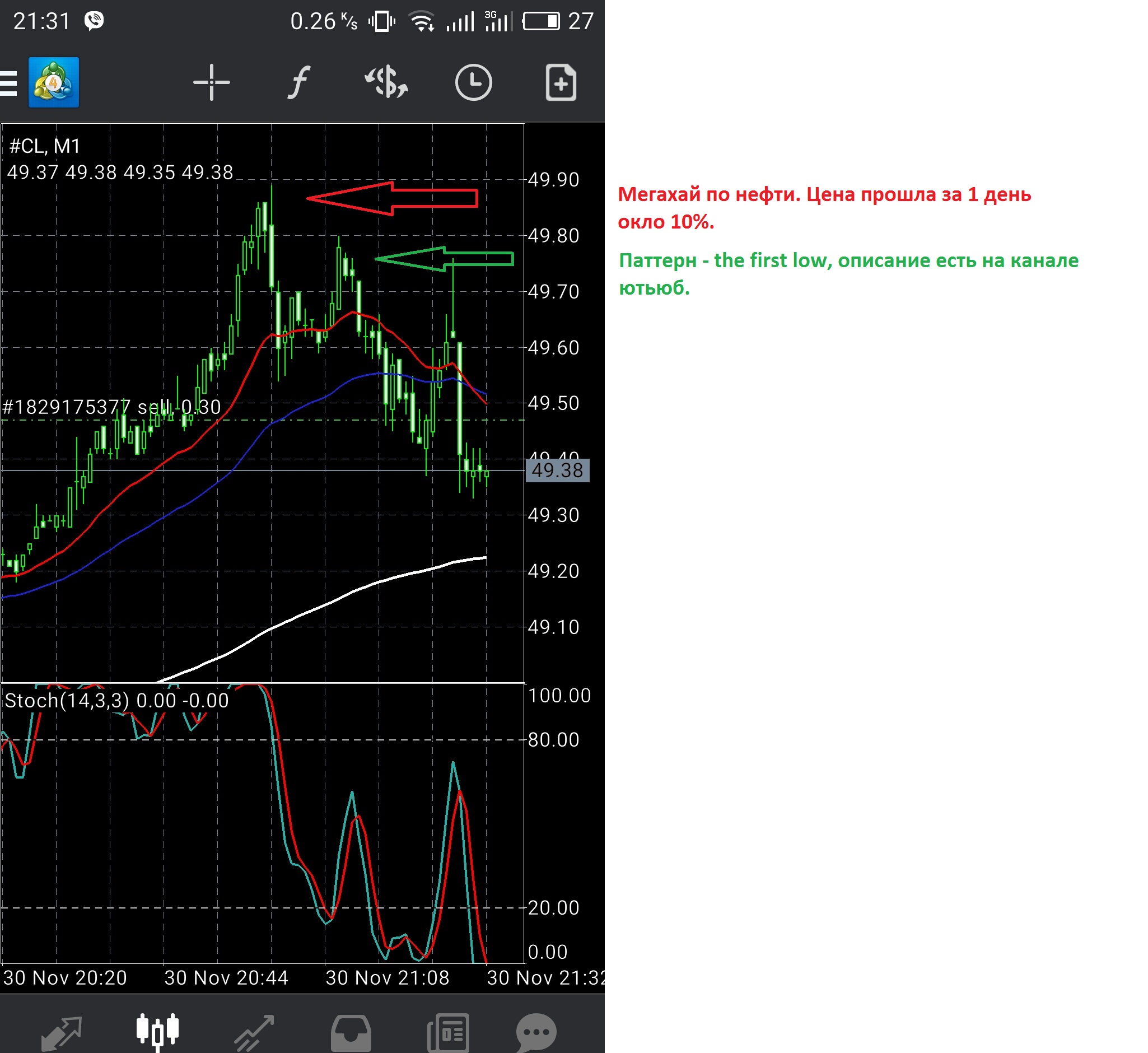Tap the 30 Nov 21:08 time label
The image size is (1148, 1053).
[x=388, y=979]
